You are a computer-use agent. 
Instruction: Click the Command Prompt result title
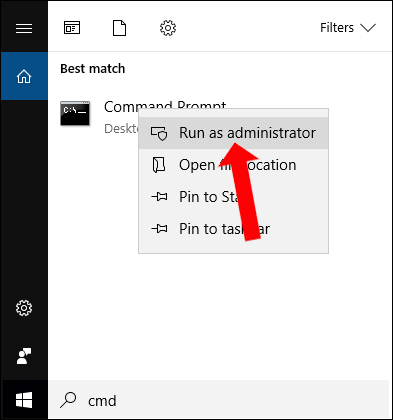pyautogui.click(x=165, y=107)
